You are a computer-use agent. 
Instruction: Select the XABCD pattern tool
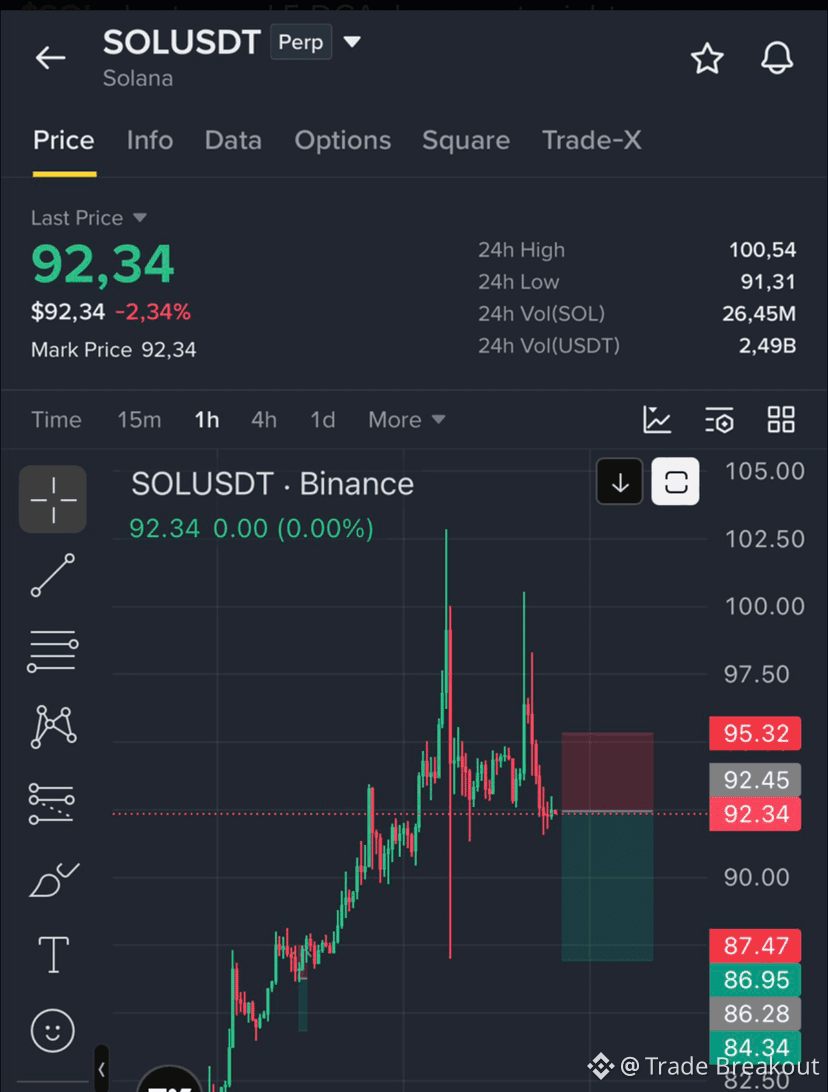[53, 727]
